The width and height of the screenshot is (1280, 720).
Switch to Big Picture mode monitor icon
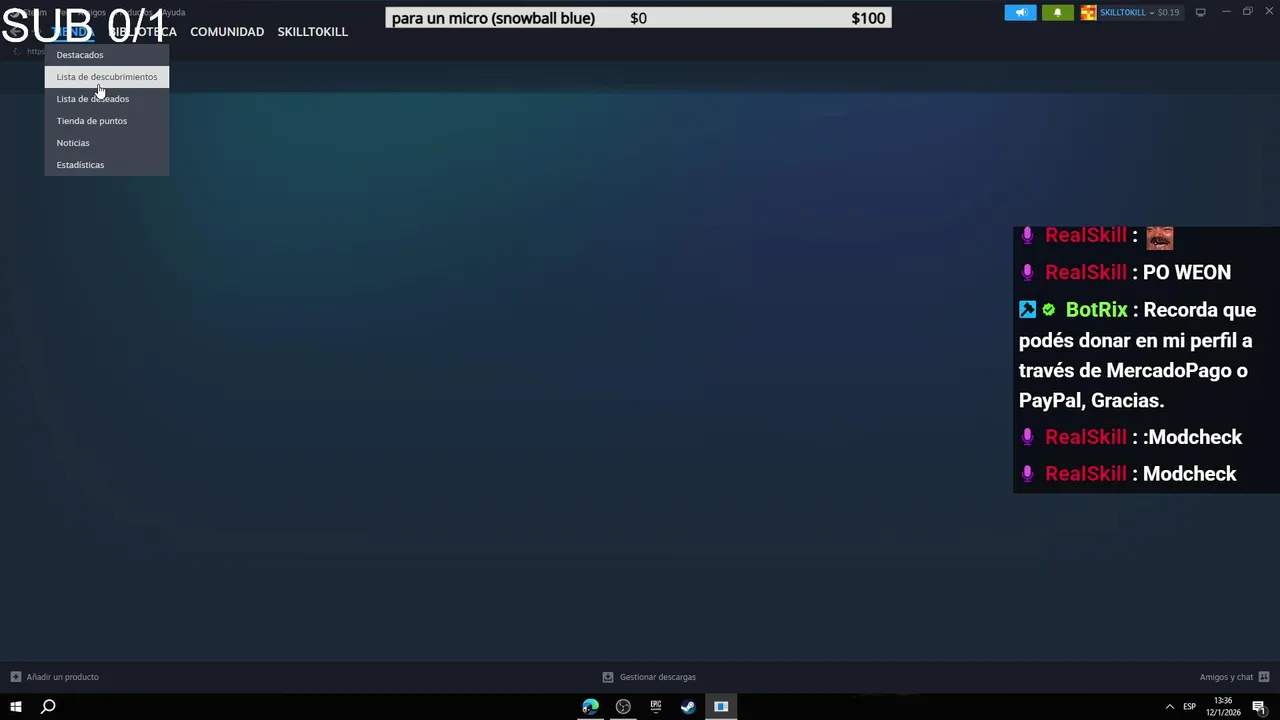(x=1200, y=12)
